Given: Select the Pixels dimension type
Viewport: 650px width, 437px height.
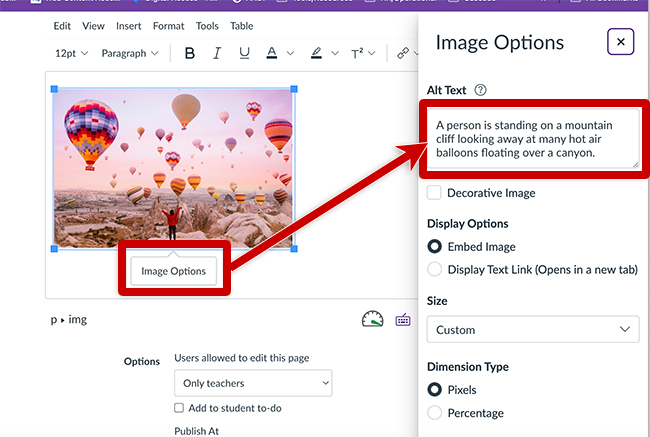Looking at the screenshot, I should click(x=434, y=390).
